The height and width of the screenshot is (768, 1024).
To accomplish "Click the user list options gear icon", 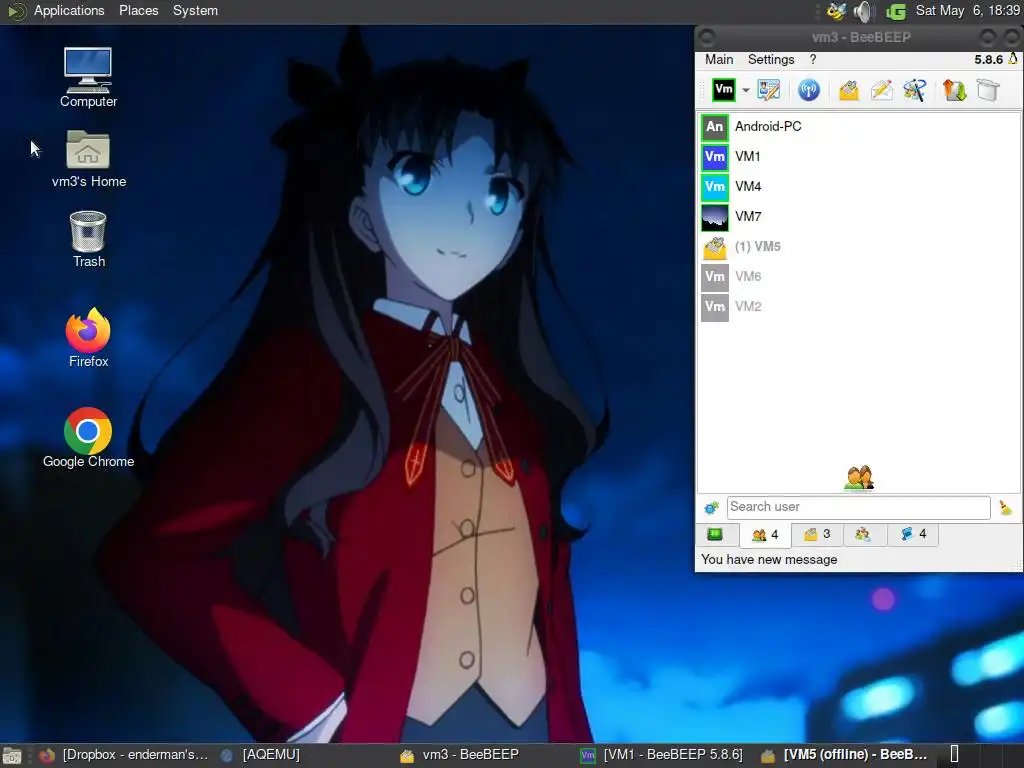I will point(711,507).
